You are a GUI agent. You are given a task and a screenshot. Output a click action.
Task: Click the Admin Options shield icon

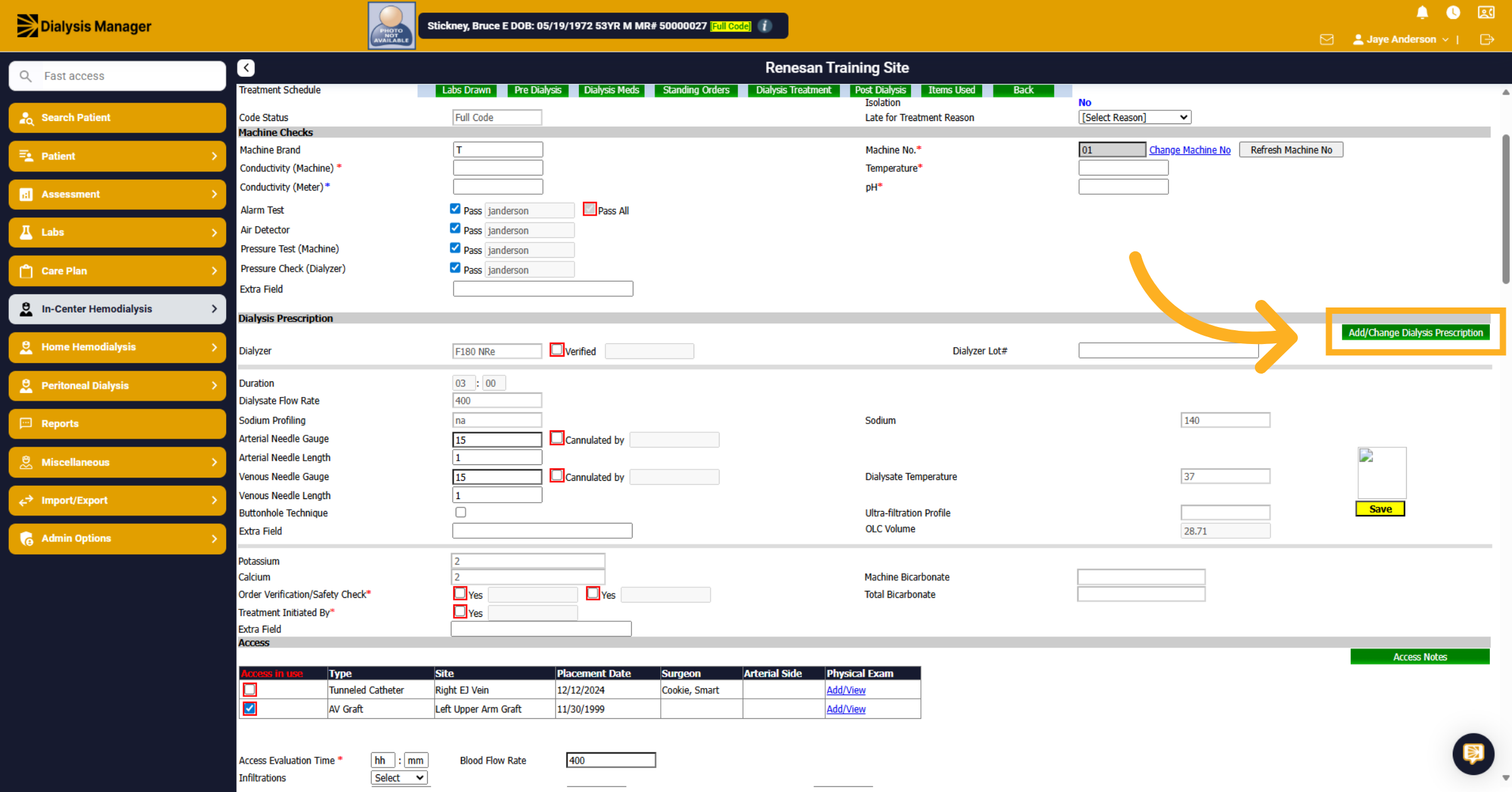(x=26, y=538)
